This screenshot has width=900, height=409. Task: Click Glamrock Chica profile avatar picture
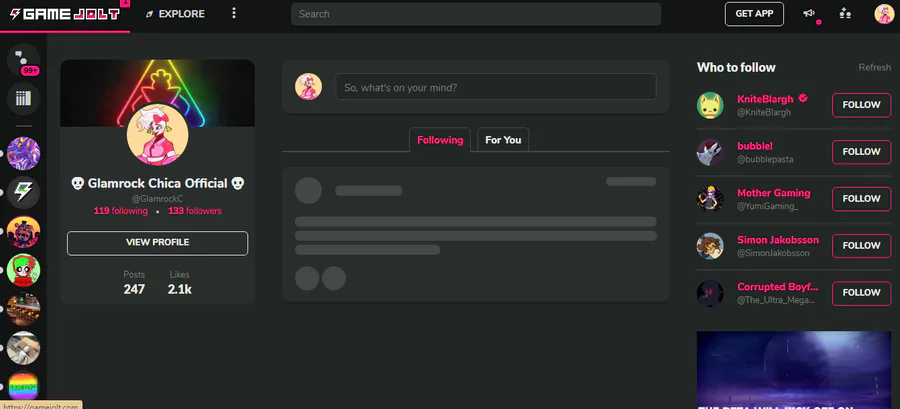pyautogui.click(x=158, y=135)
